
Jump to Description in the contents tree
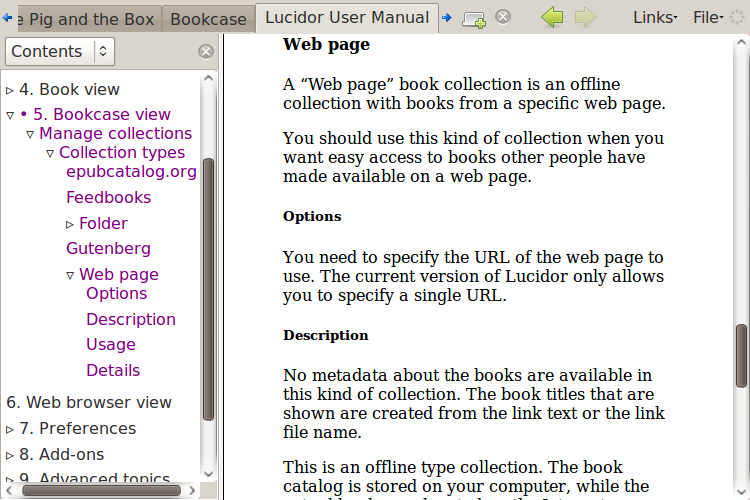point(131,320)
